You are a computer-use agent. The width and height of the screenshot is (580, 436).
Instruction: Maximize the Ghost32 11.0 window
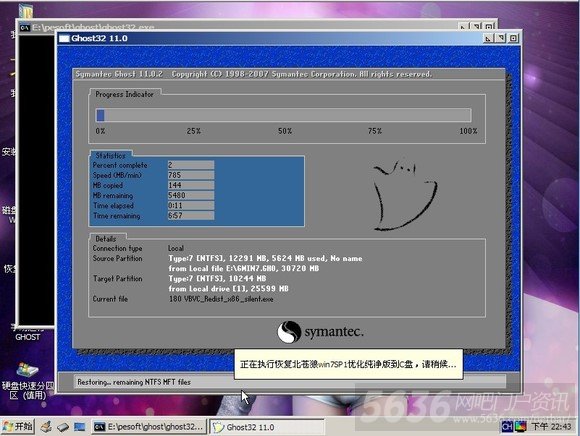pos(501,38)
